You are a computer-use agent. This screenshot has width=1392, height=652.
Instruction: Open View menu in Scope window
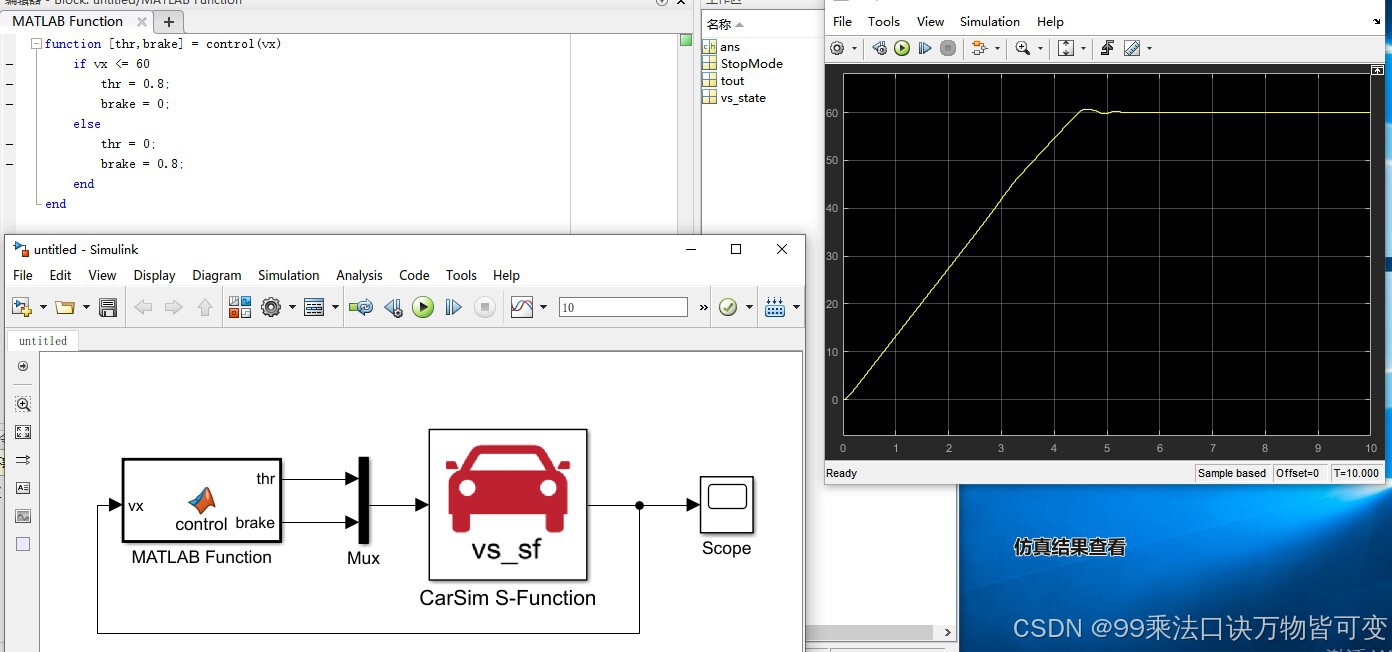click(930, 21)
